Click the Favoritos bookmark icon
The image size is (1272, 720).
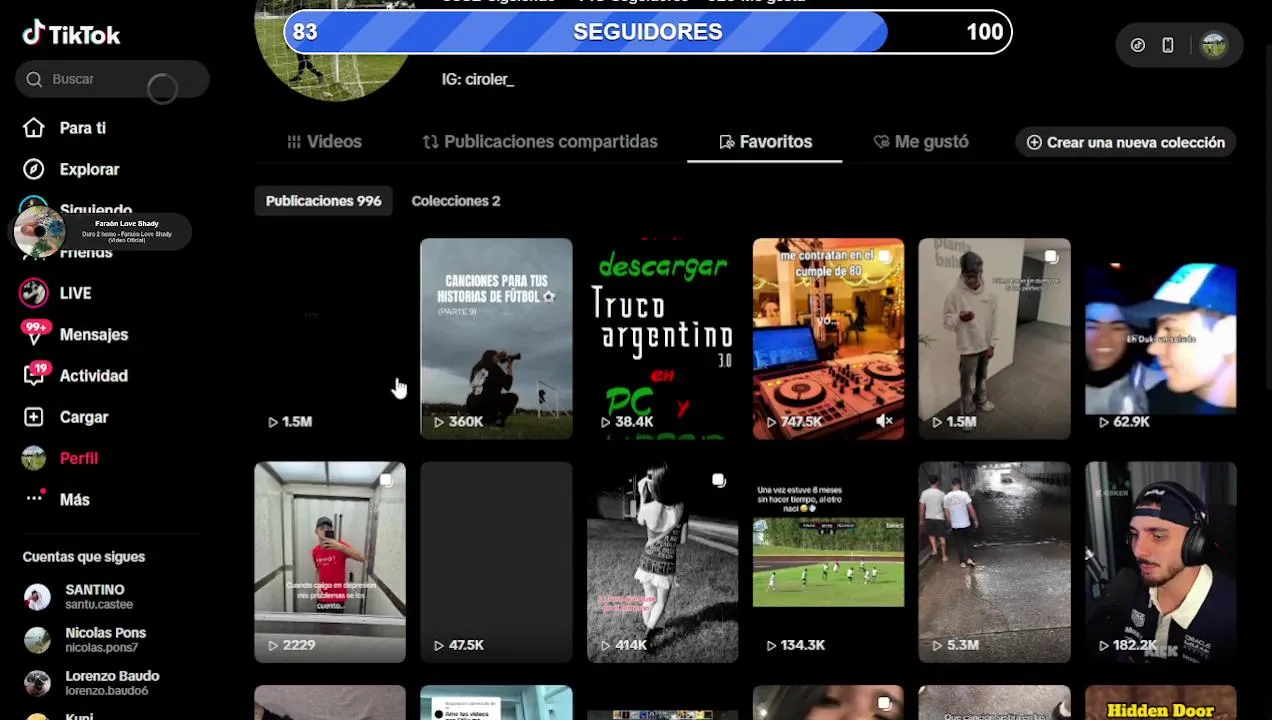(x=727, y=142)
